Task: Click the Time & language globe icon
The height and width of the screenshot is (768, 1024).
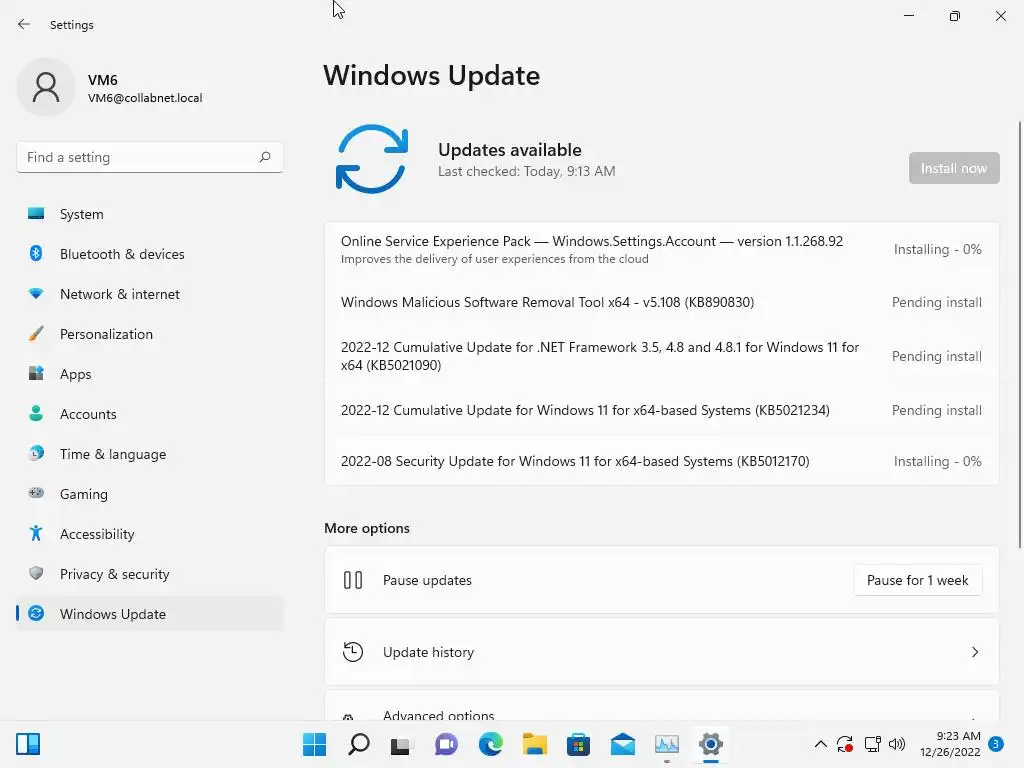Action: click(x=36, y=453)
